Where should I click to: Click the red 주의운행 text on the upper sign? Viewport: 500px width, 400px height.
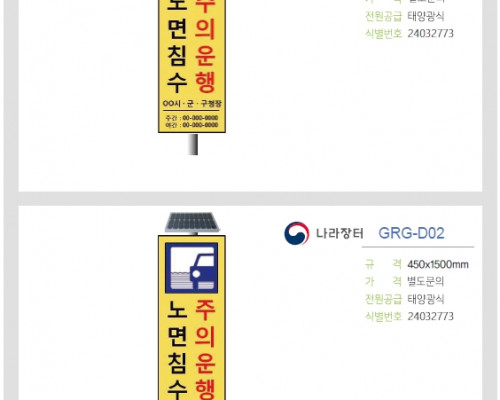tap(205, 46)
